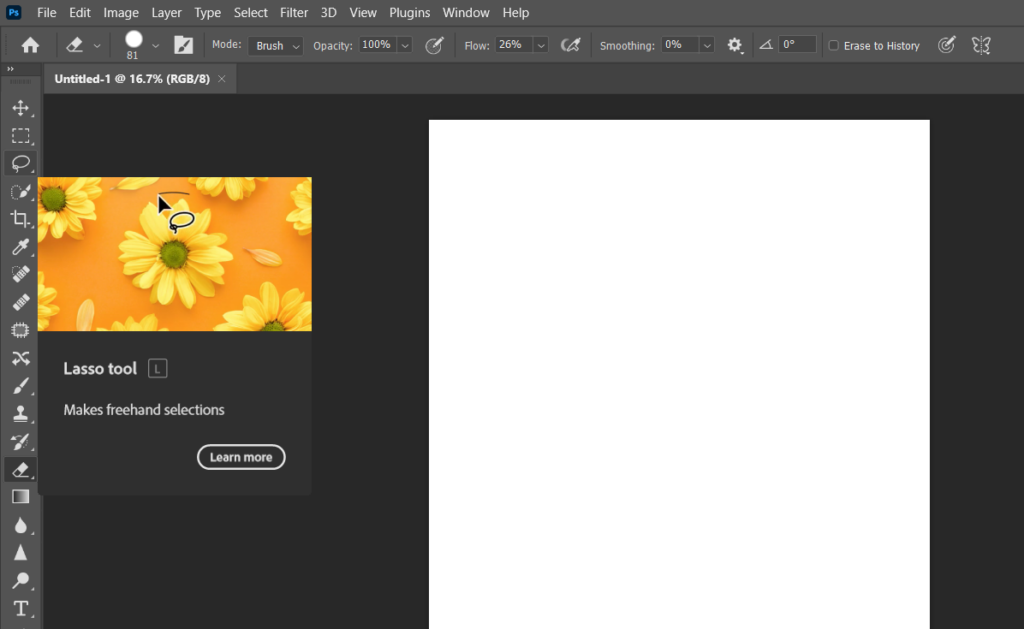The image size is (1024, 629).
Task: Open the 3D menu
Action: (x=328, y=12)
